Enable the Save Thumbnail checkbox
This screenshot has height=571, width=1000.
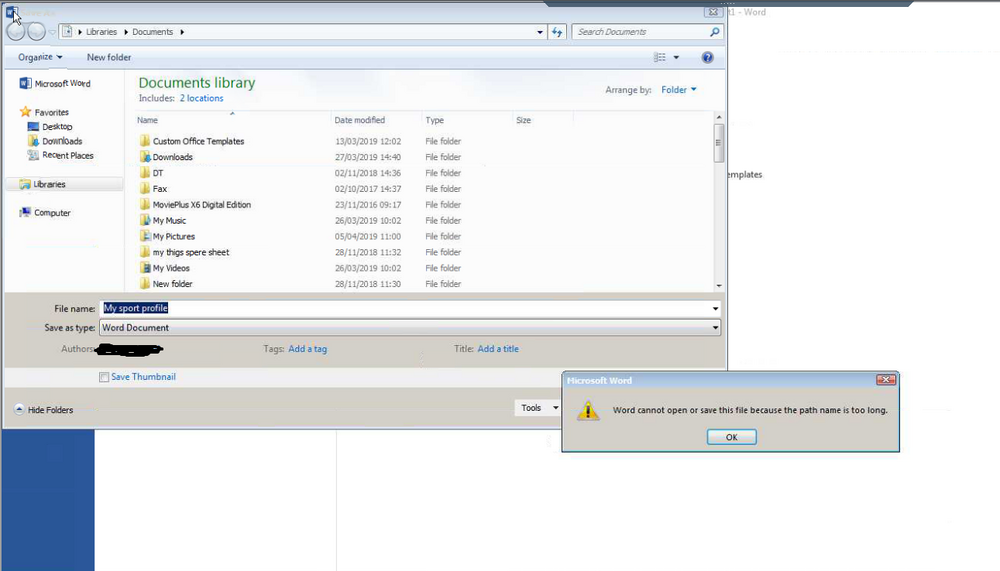pos(104,377)
